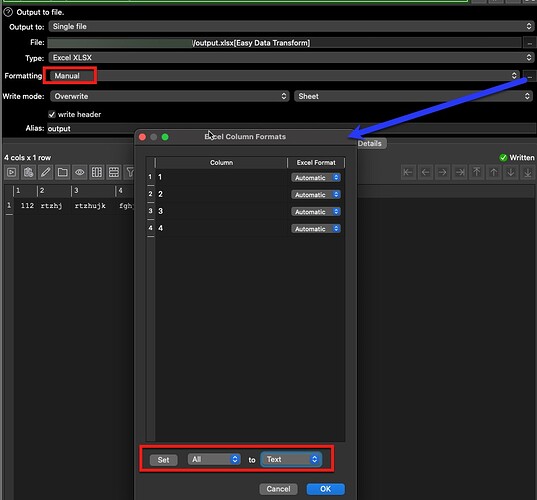Click the '112' cell in data table
The width and height of the screenshot is (537, 500).
click(x=27, y=205)
